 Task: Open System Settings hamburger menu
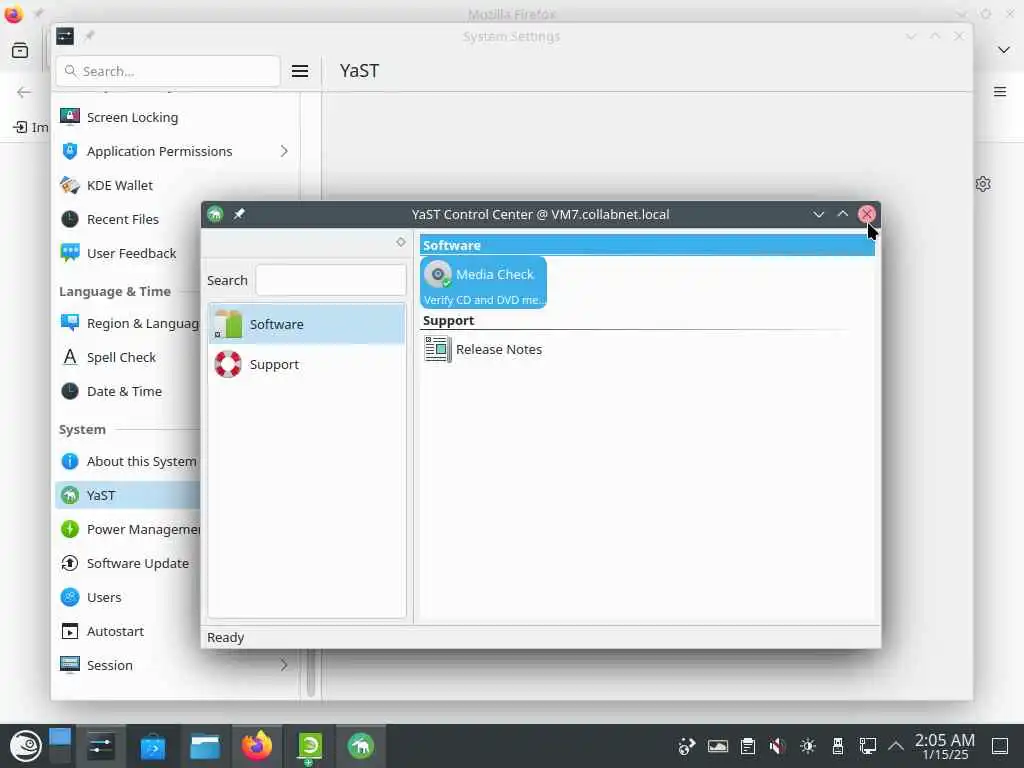pyautogui.click(x=300, y=71)
